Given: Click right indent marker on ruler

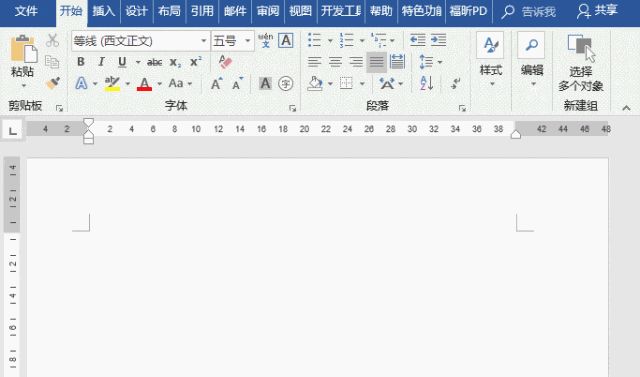Looking at the screenshot, I should pyautogui.click(x=516, y=134).
